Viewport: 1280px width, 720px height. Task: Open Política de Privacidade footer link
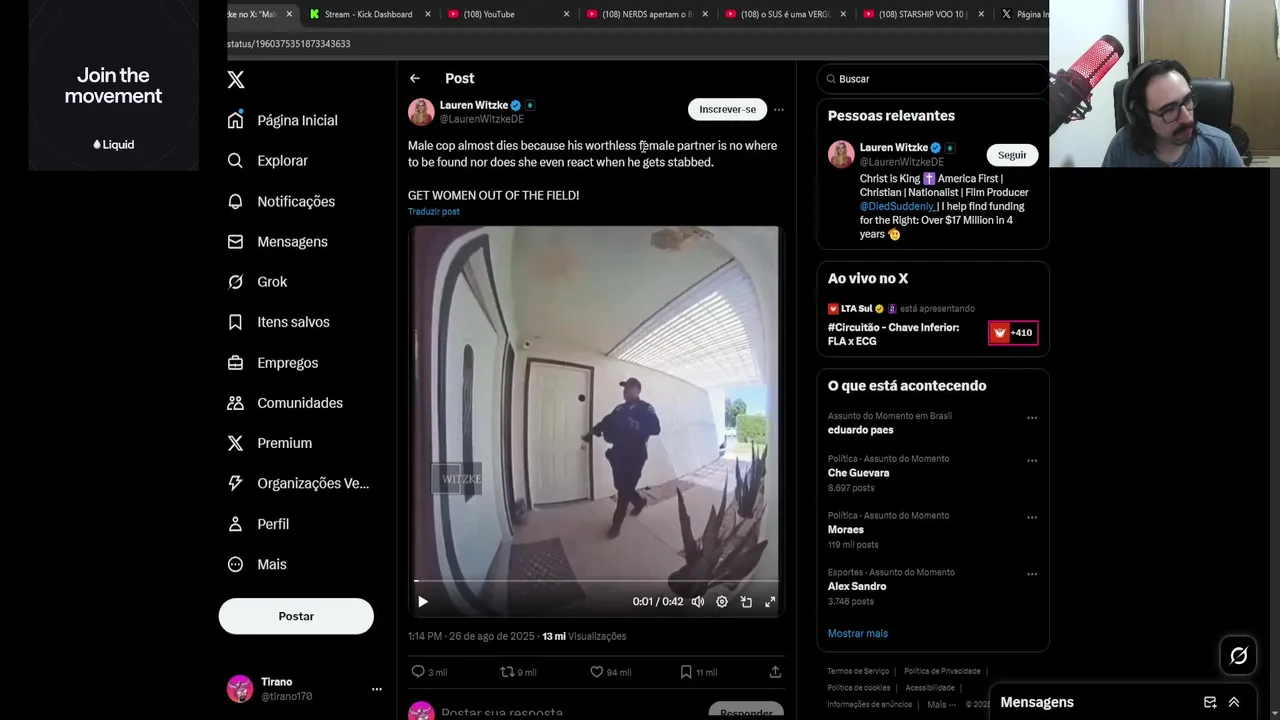[942, 671]
